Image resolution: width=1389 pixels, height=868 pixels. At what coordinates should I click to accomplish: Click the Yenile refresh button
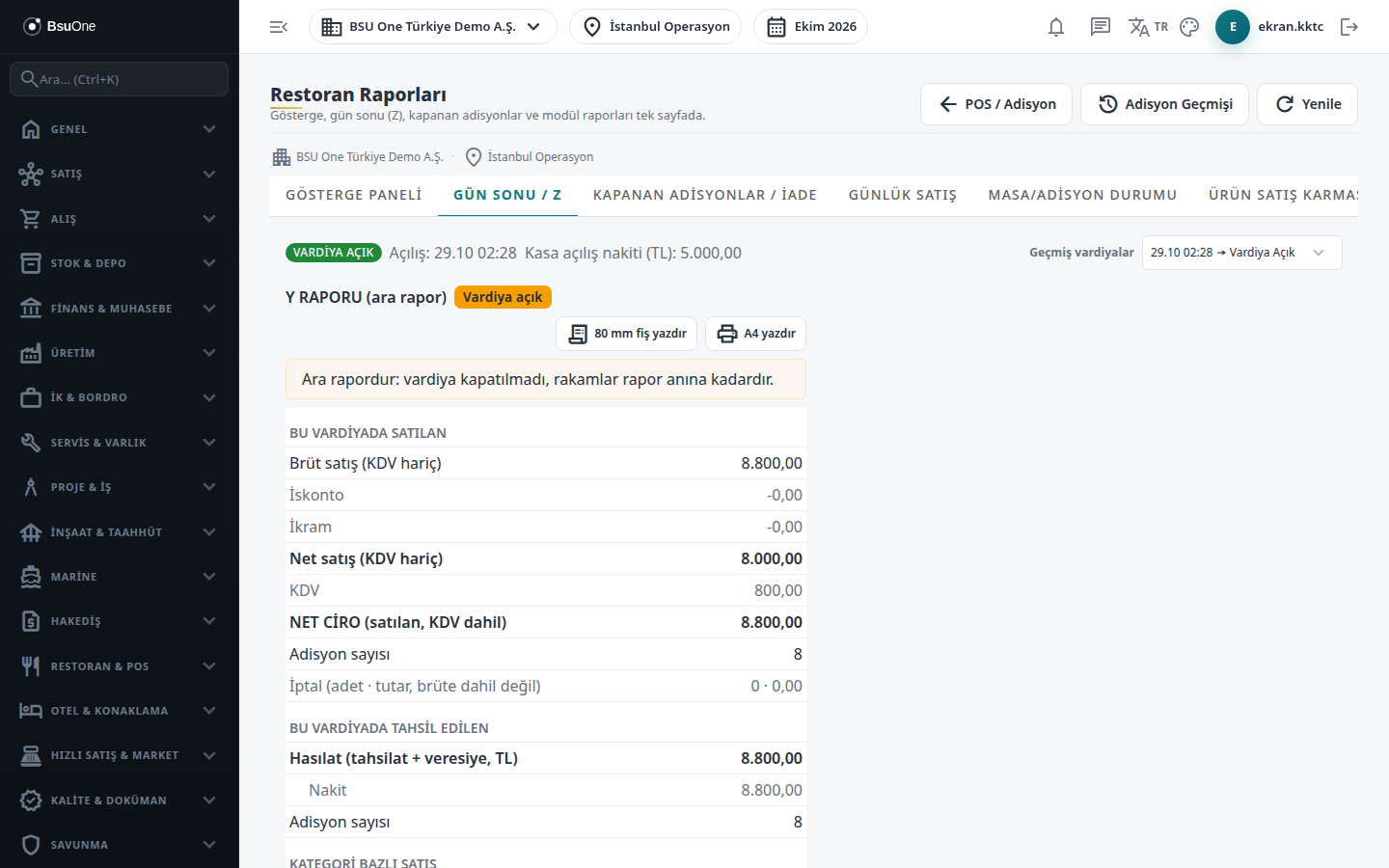pos(1307,104)
